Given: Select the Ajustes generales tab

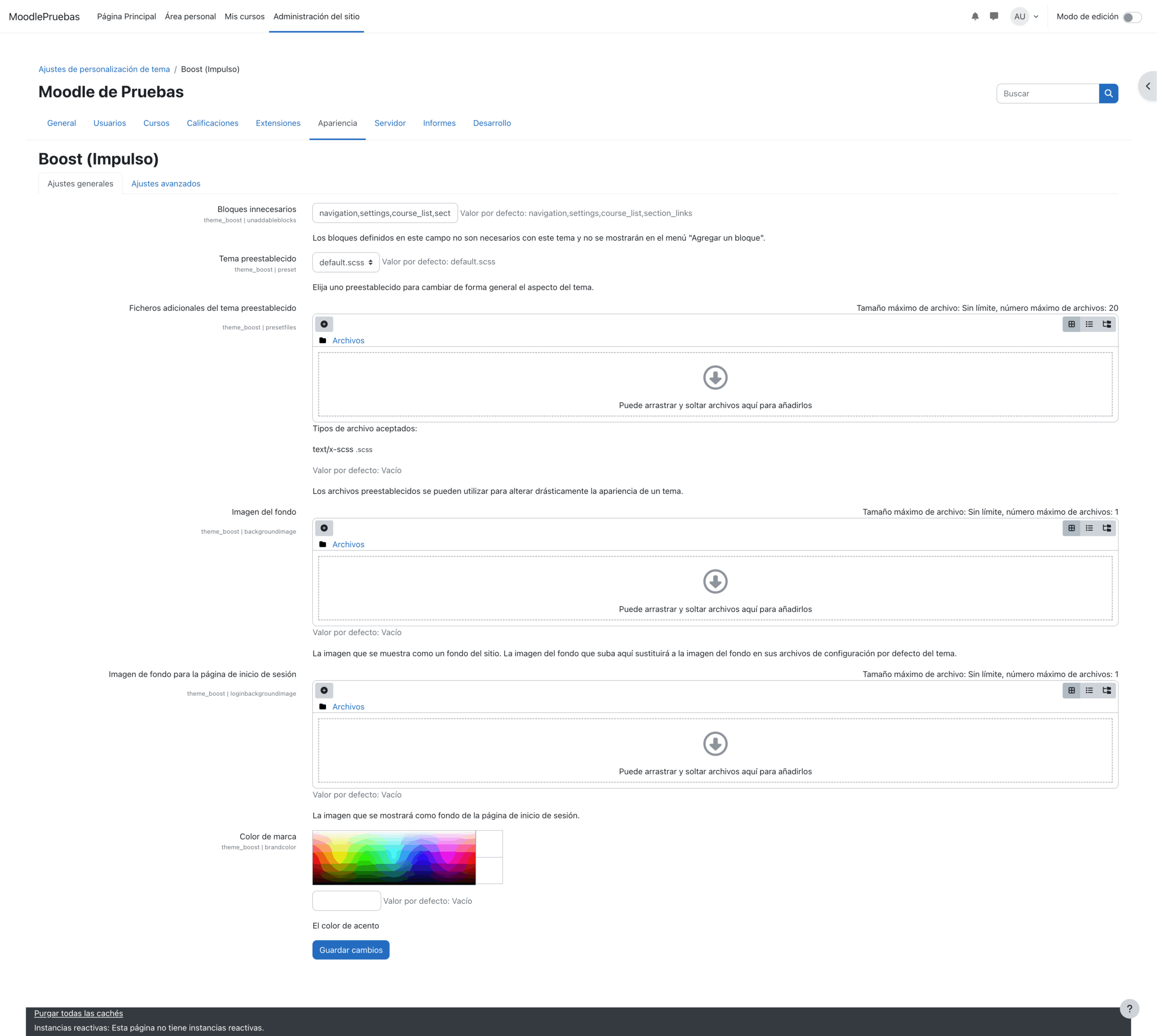Looking at the screenshot, I should point(80,183).
